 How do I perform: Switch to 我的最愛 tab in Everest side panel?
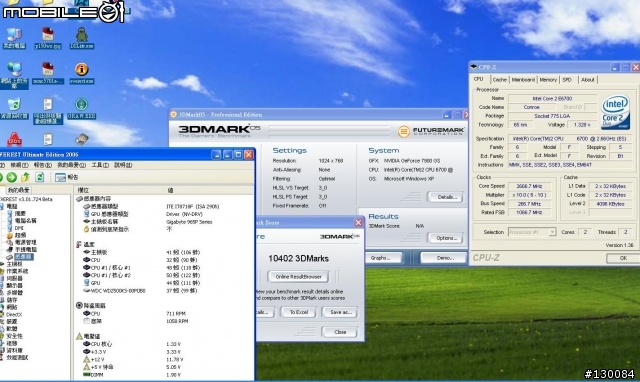(18, 190)
